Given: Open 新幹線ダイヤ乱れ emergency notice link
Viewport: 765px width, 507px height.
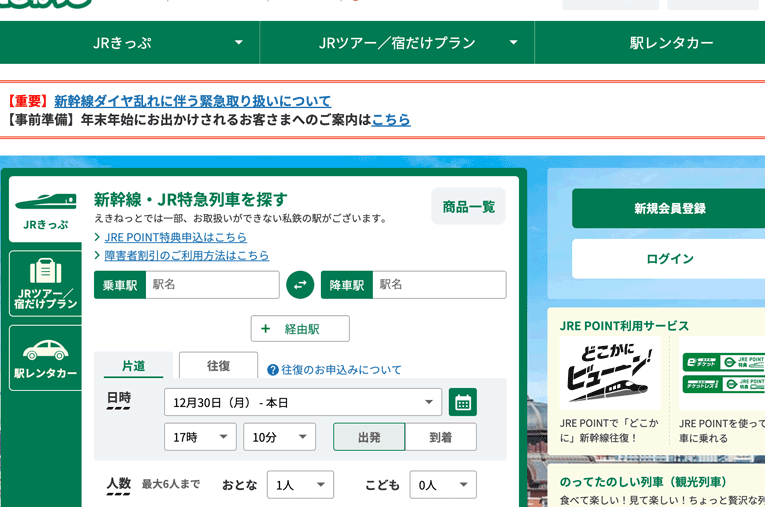Looking at the screenshot, I should click(x=192, y=101).
